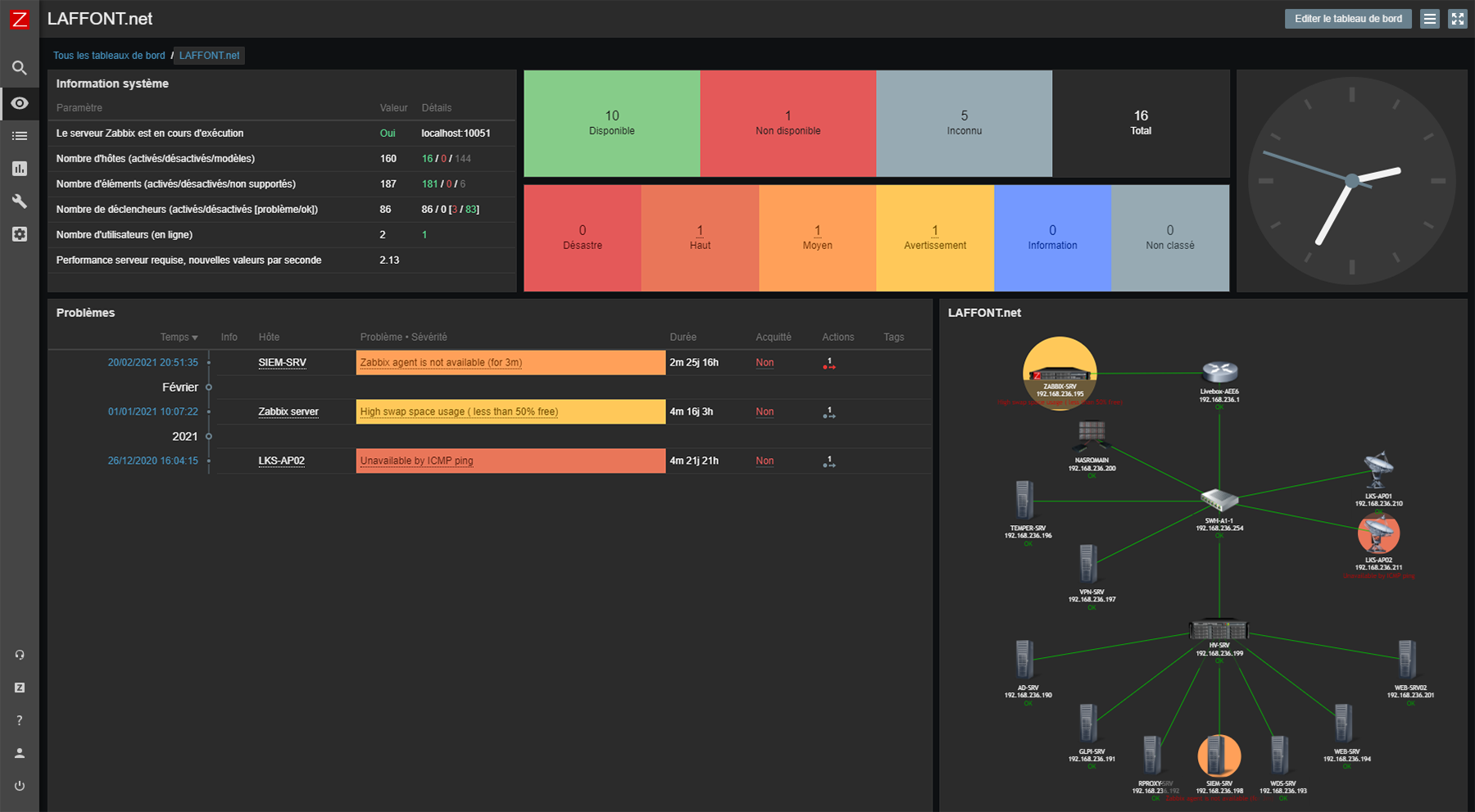Switch to fullscreen kiosk mode icon
This screenshot has height=812, width=1475.
pyautogui.click(x=1457, y=19)
